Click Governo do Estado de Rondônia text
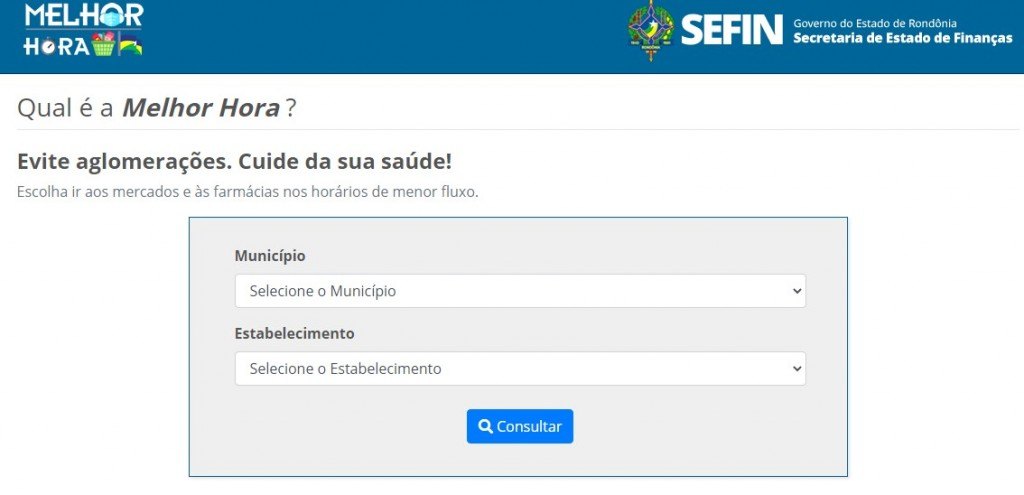Viewport: 1024px width, 495px height. (875, 22)
